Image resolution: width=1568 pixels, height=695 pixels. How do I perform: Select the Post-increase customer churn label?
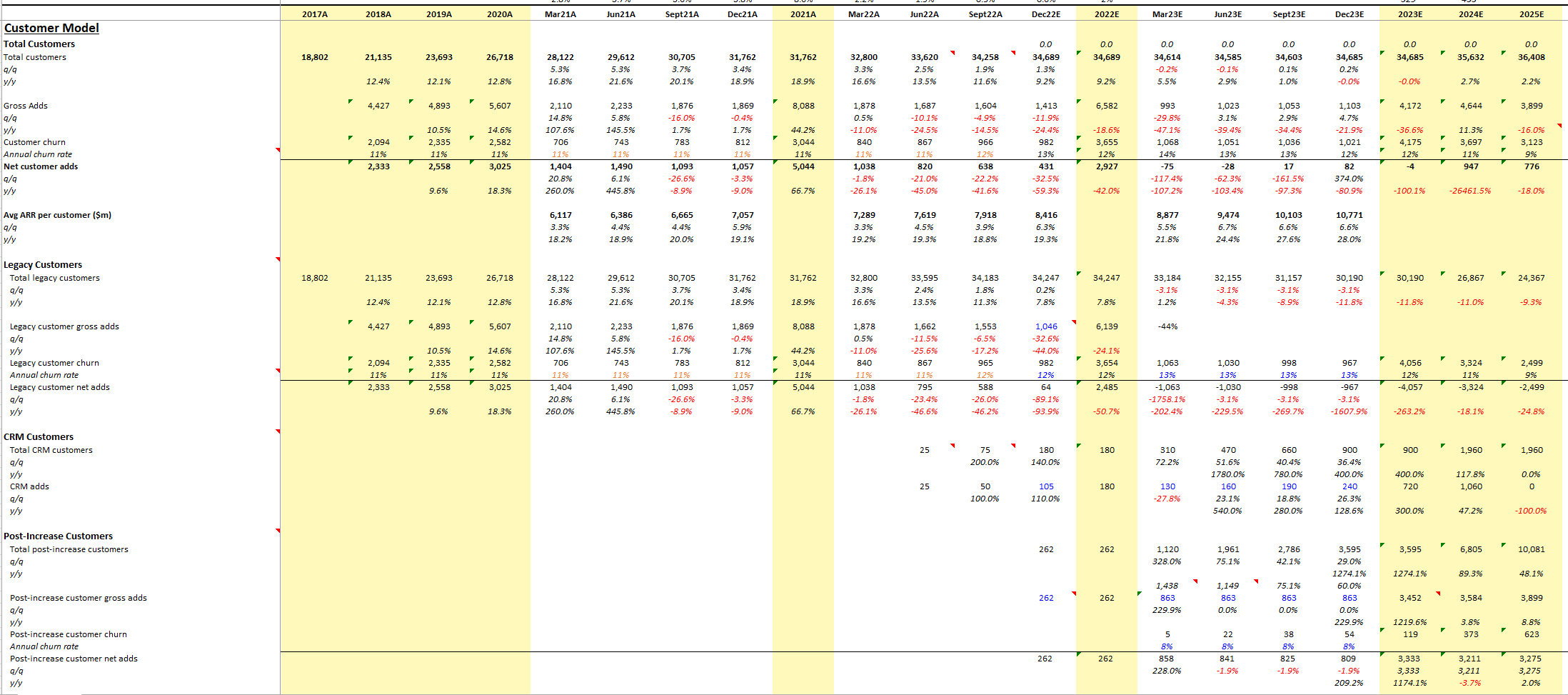click(x=69, y=634)
